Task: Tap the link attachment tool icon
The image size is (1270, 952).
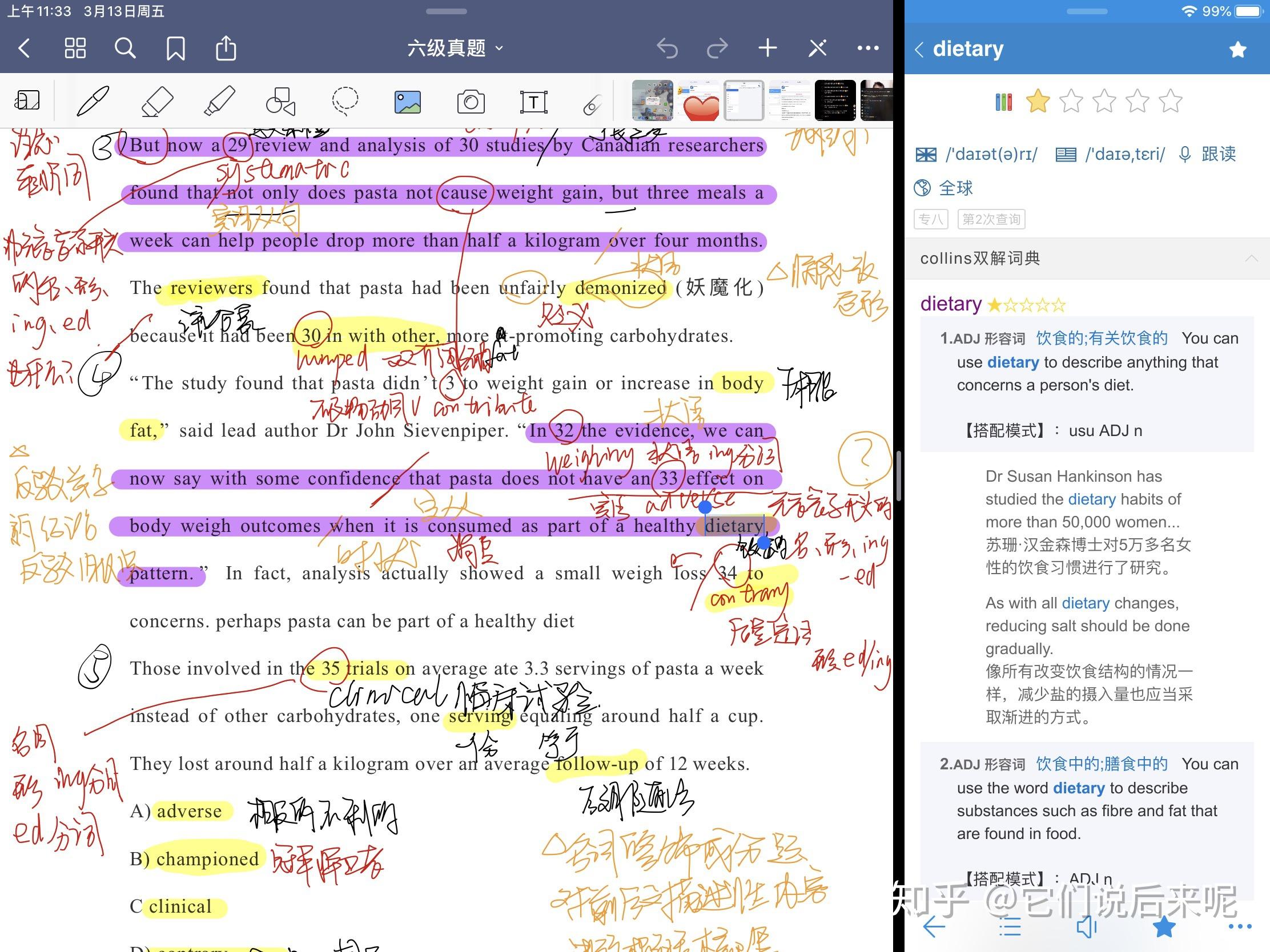Action: point(593,105)
